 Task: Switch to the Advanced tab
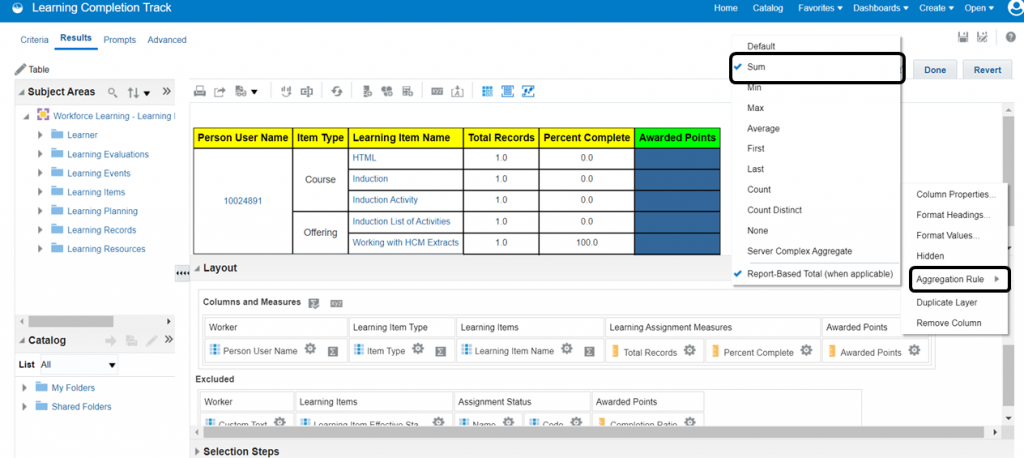167,40
